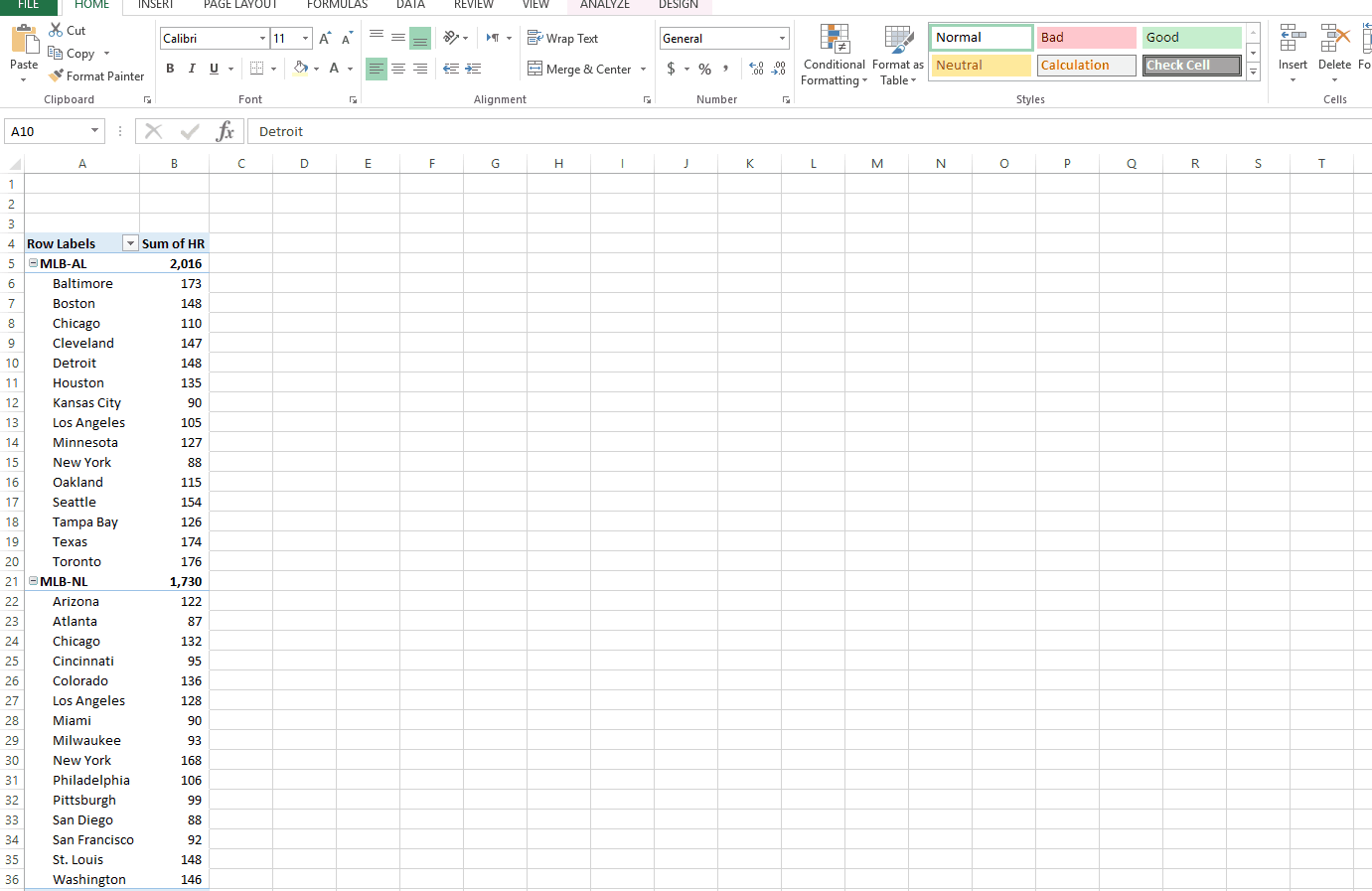Screen dimensions: 1372x891
Task: Open the FORMULAS ribbon tab
Action: 336,5
